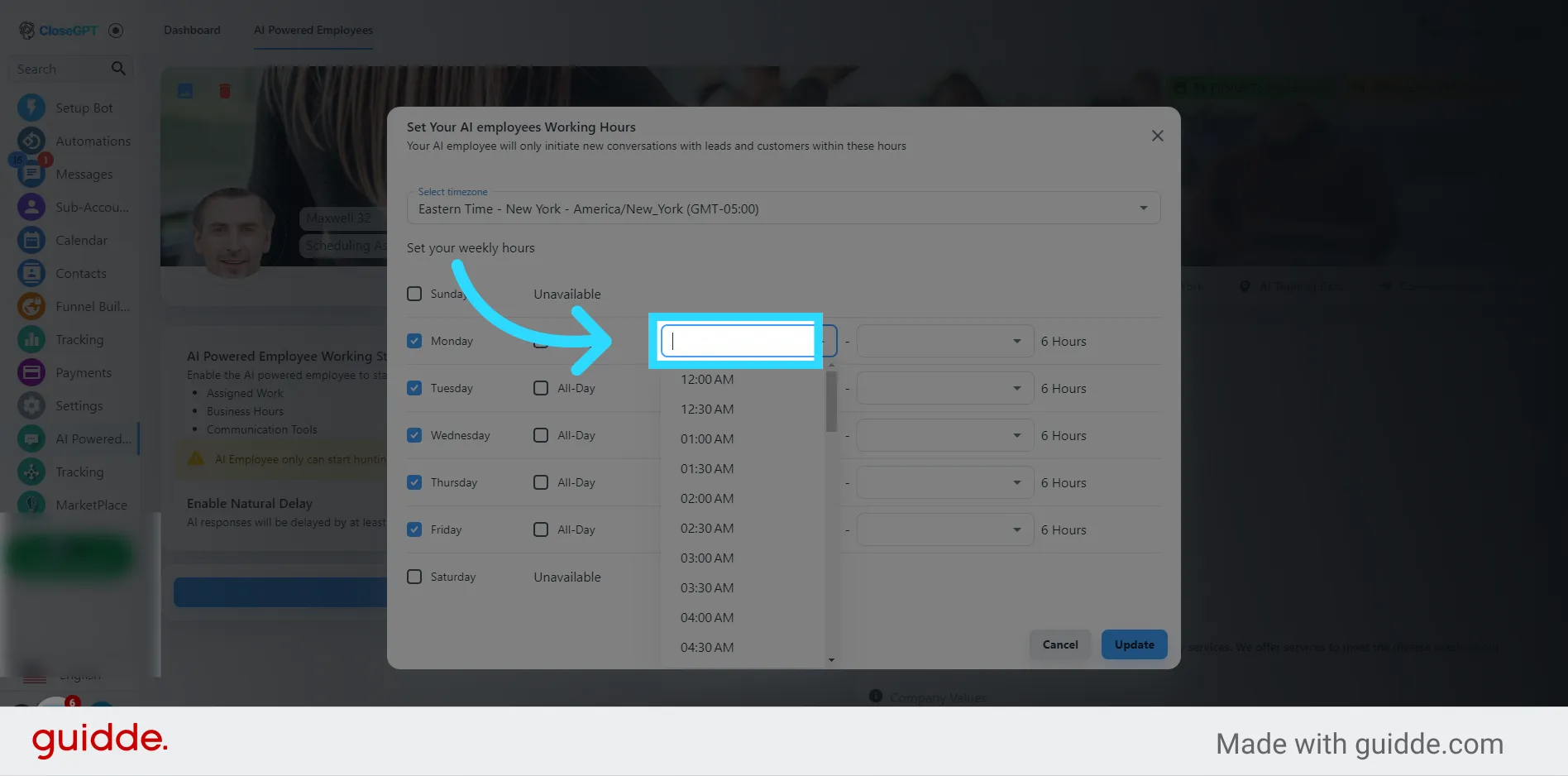The image size is (1568, 776).
Task: Open the AI Powered Employees tab
Action: click(x=313, y=30)
